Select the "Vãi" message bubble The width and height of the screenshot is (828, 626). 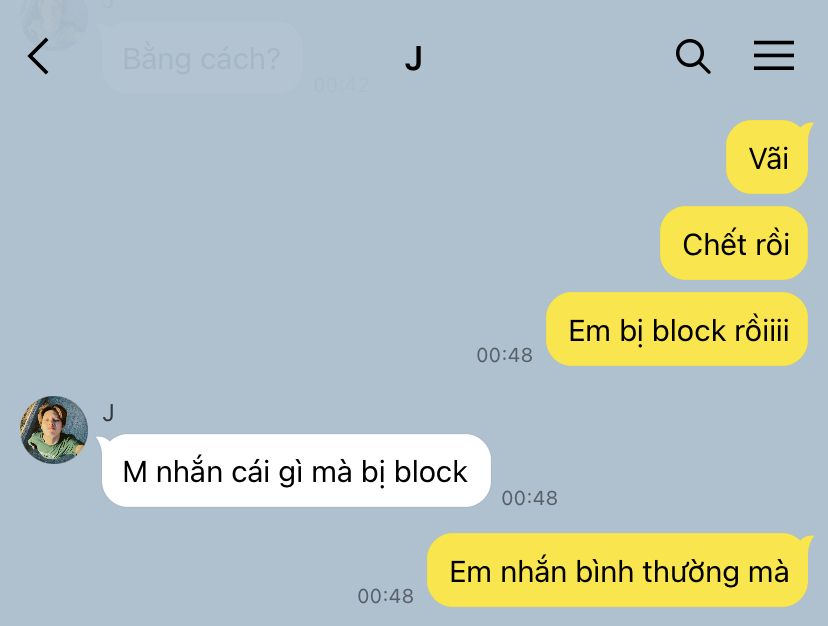[768, 157]
